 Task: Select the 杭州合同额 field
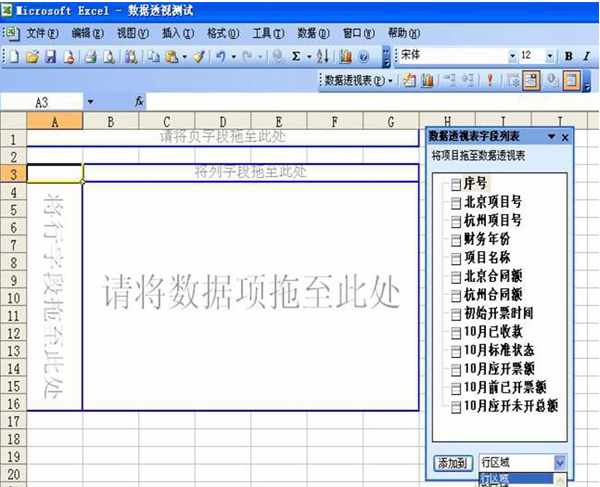click(x=492, y=295)
